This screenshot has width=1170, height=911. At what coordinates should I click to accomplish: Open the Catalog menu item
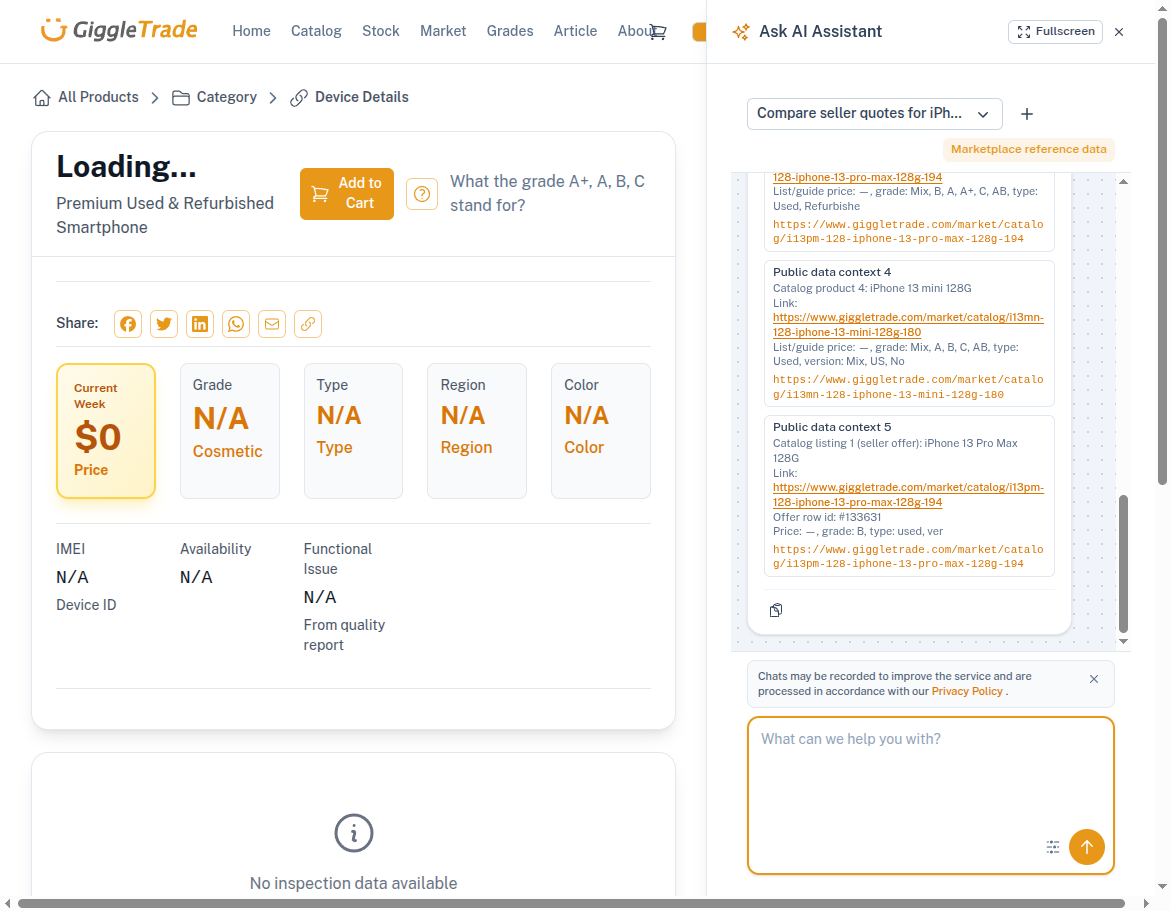(x=316, y=31)
